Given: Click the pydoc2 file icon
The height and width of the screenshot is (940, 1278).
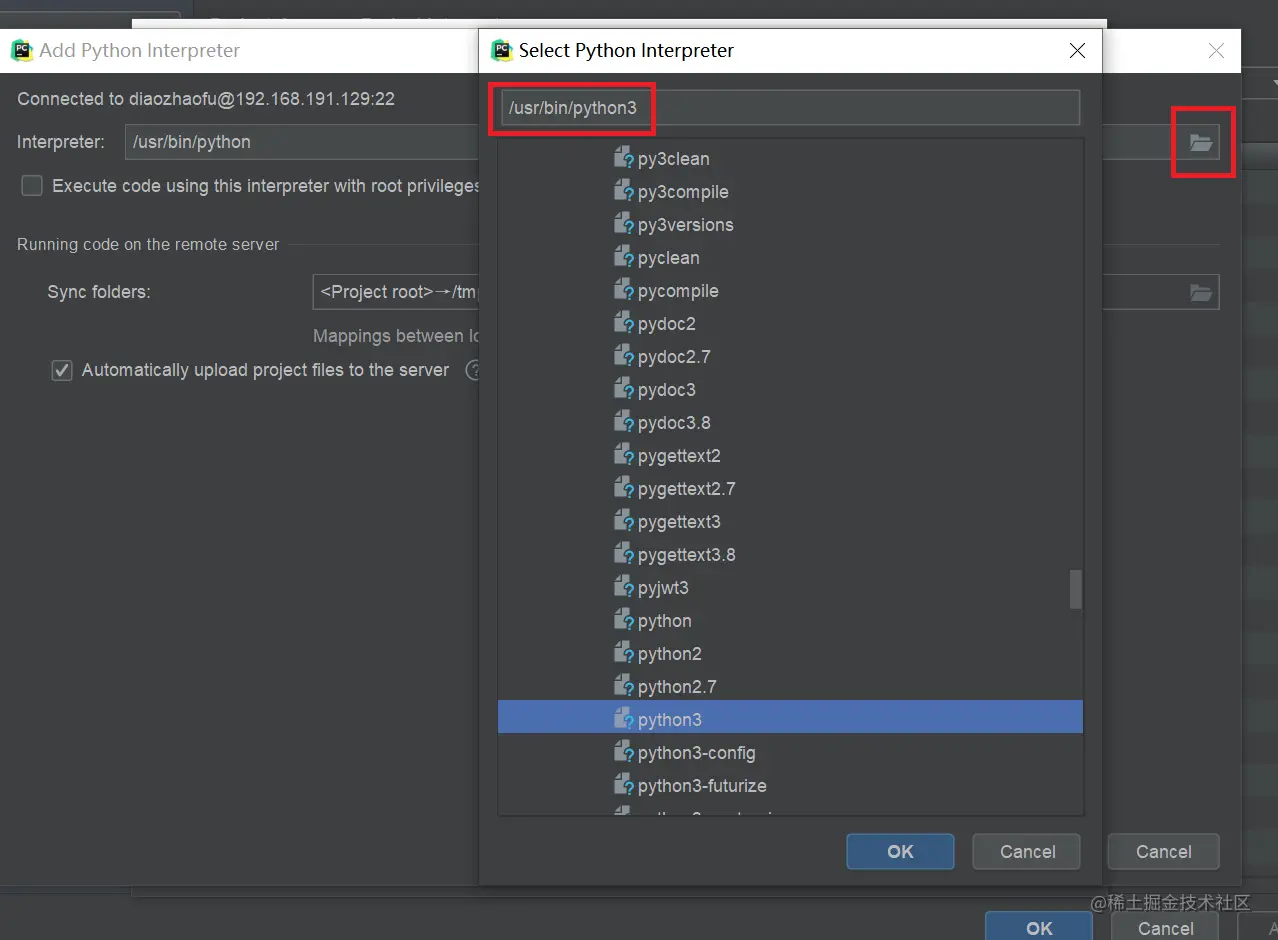Looking at the screenshot, I should point(623,323).
